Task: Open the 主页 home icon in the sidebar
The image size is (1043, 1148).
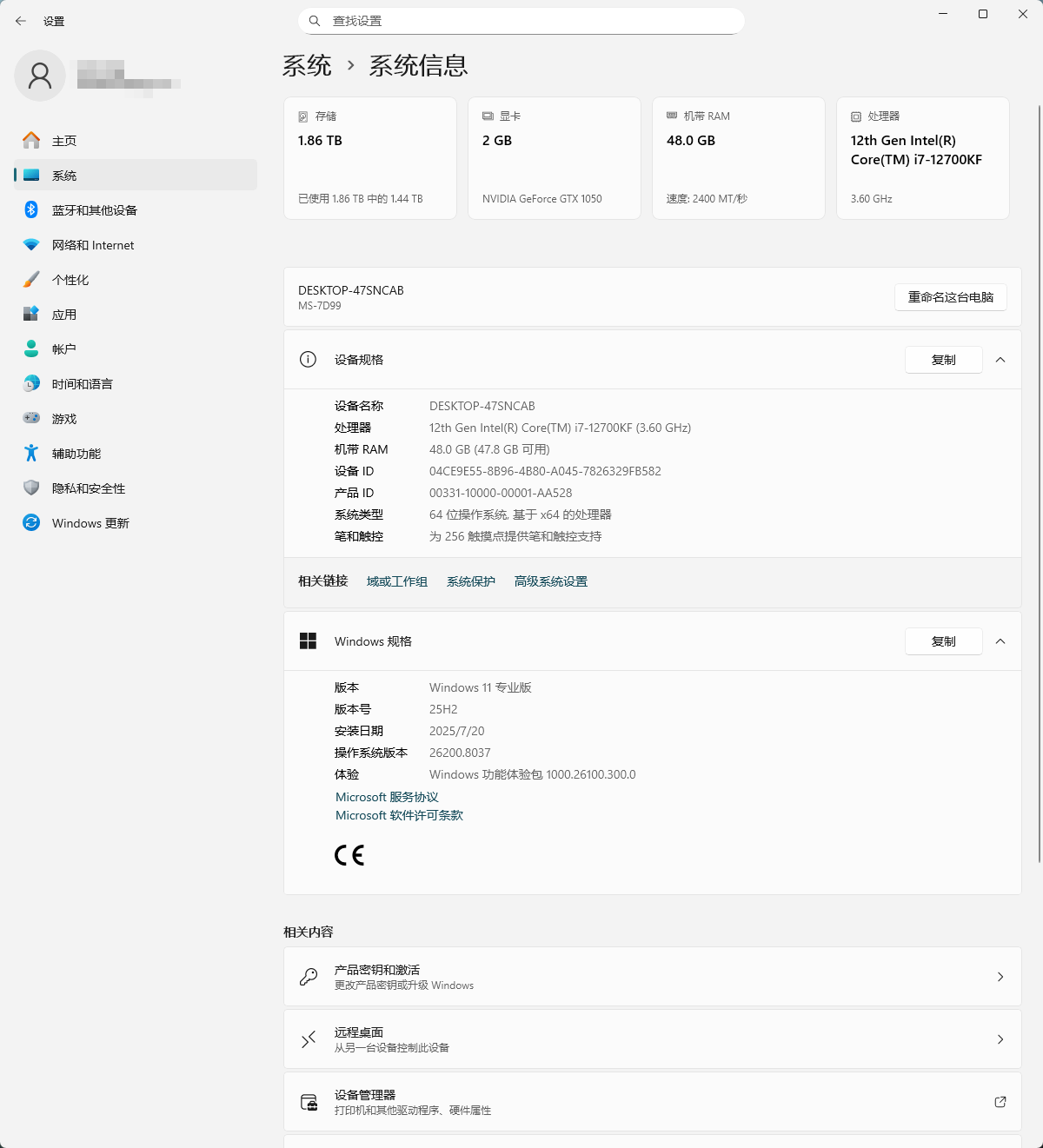Action: point(31,141)
